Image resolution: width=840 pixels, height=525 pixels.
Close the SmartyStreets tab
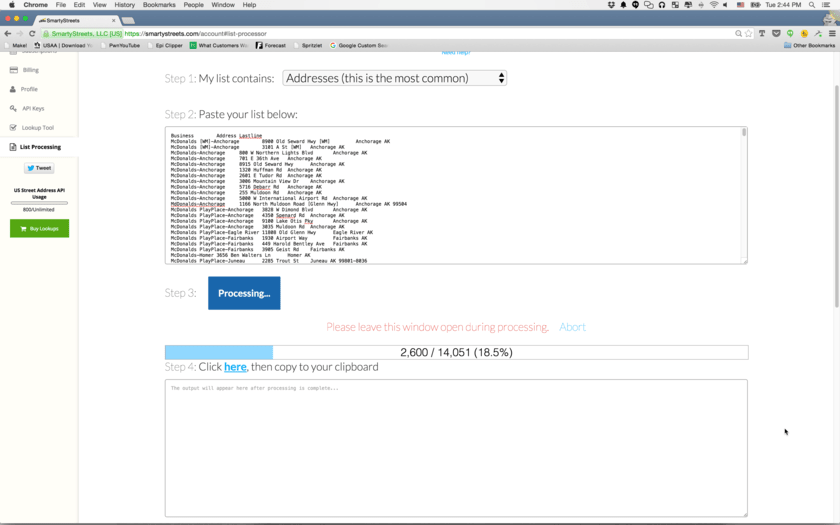point(114,20)
